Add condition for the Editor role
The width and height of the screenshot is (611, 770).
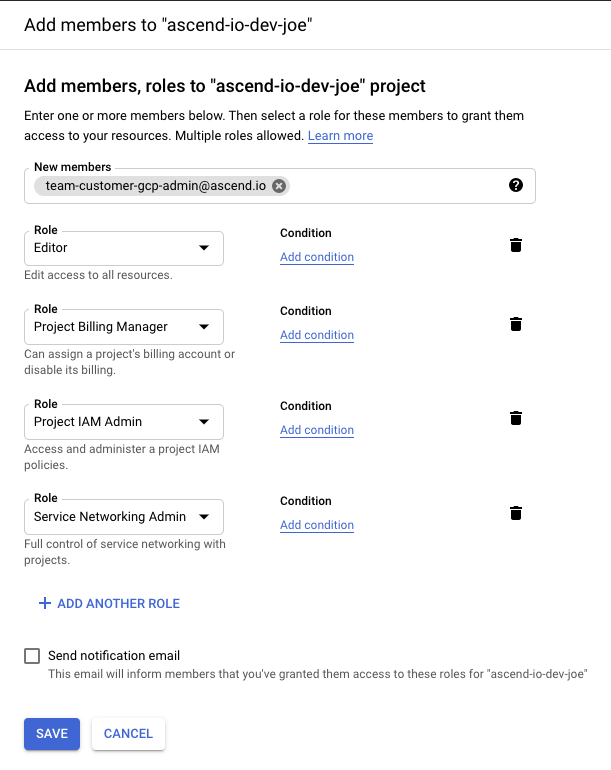(x=317, y=257)
